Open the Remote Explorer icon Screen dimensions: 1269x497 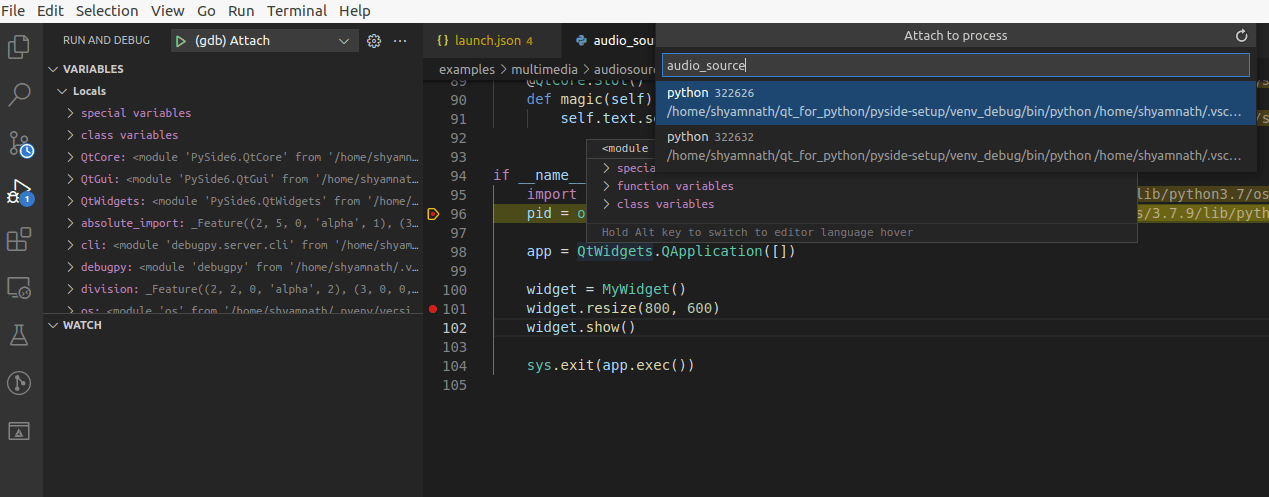(20, 288)
